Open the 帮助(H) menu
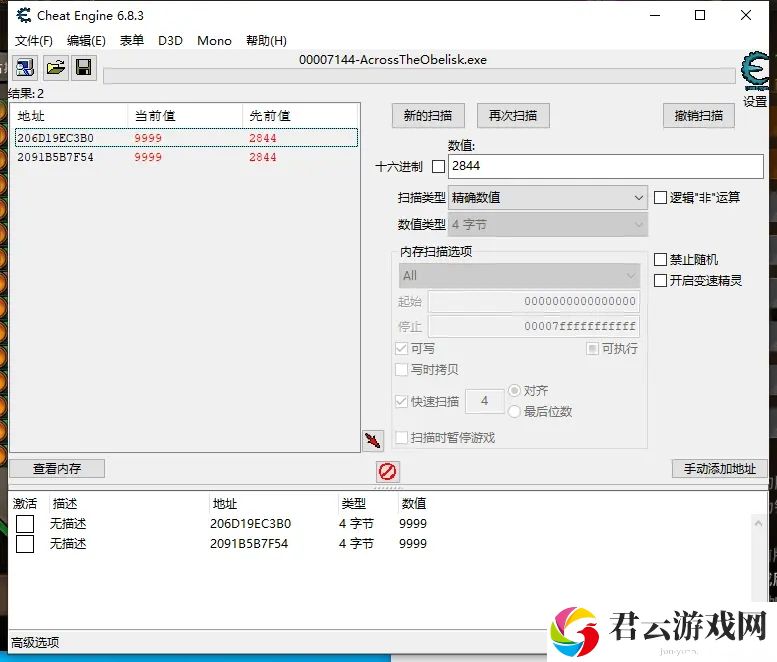 (267, 41)
